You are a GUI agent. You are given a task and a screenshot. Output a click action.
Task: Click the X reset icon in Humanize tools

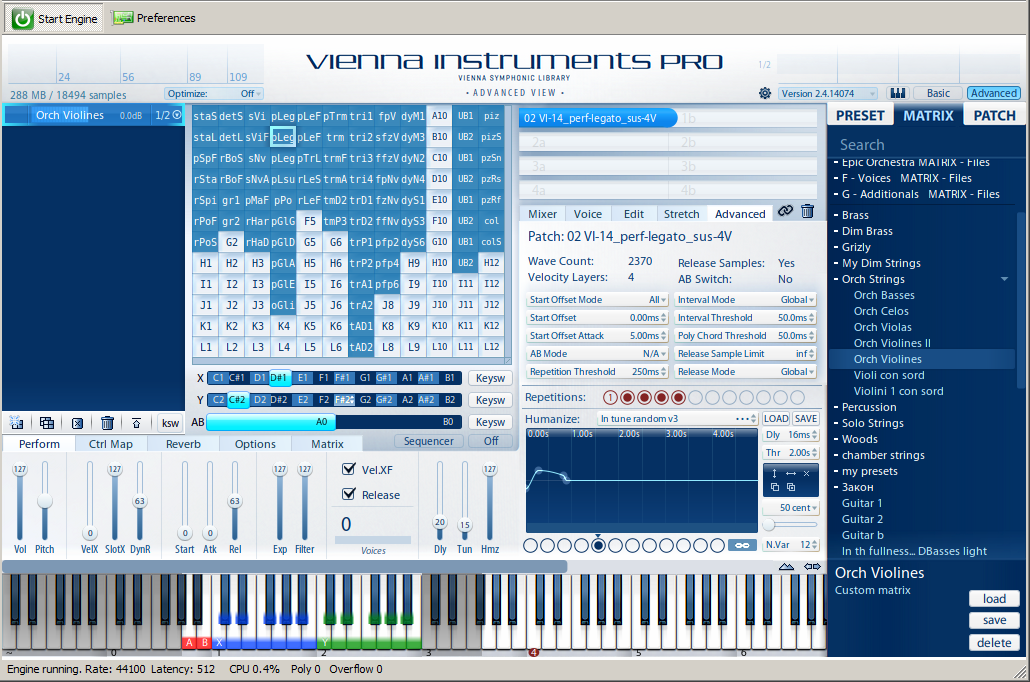pos(807,473)
